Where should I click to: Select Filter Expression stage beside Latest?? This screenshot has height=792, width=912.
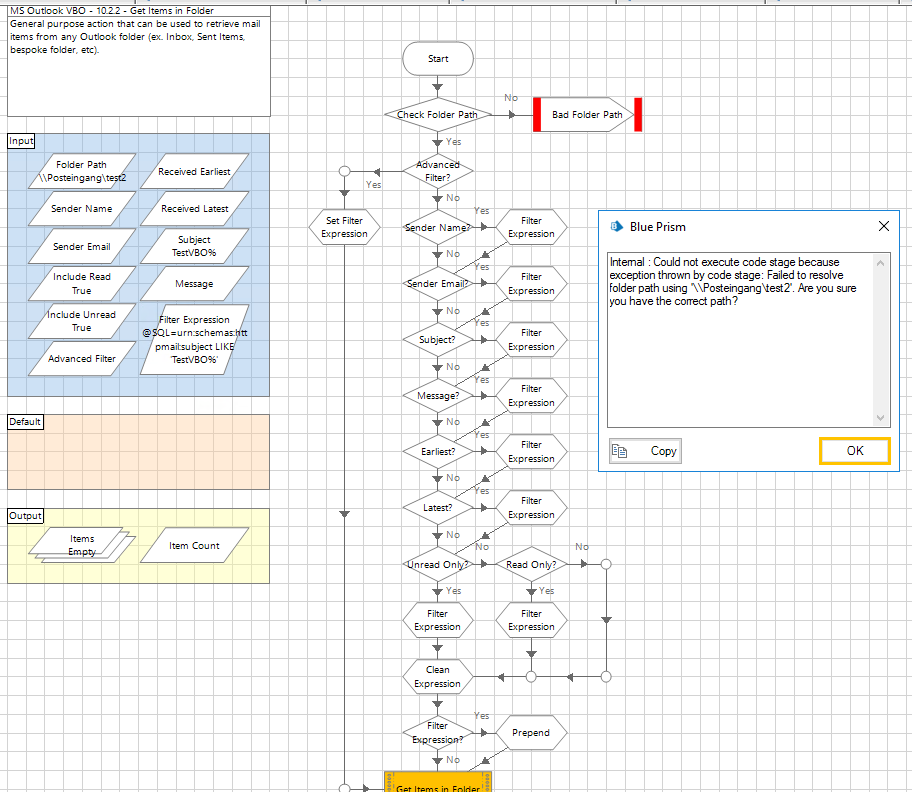[x=531, y=508]
